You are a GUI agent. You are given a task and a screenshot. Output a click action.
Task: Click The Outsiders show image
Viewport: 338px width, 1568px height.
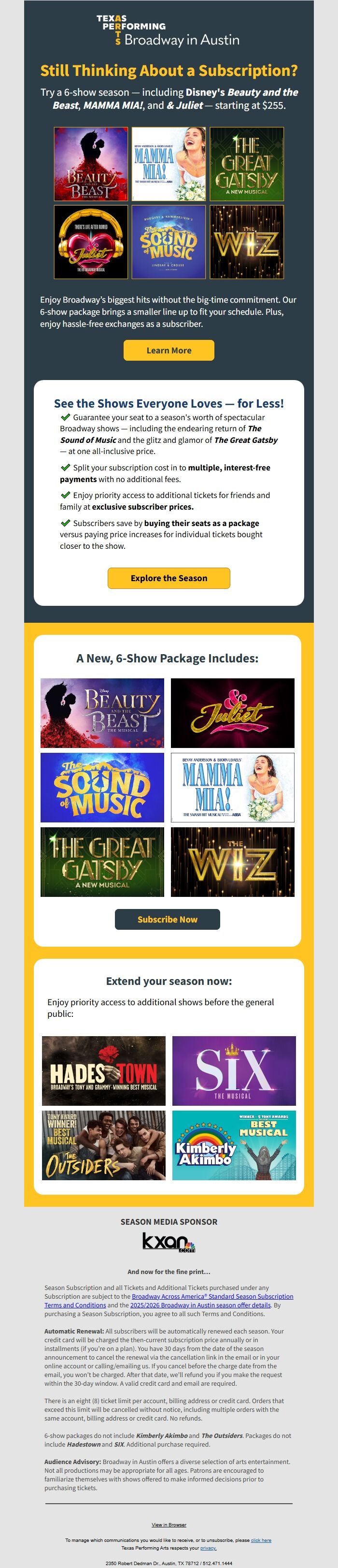point(103,1145)
